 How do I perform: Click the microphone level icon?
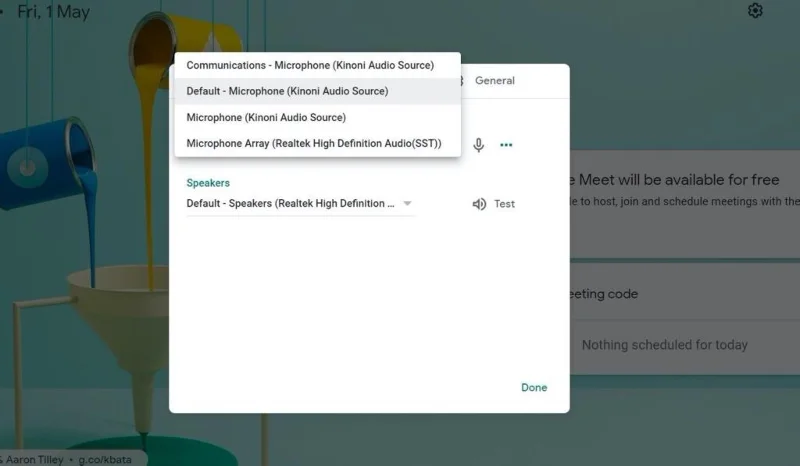point(479,145)
